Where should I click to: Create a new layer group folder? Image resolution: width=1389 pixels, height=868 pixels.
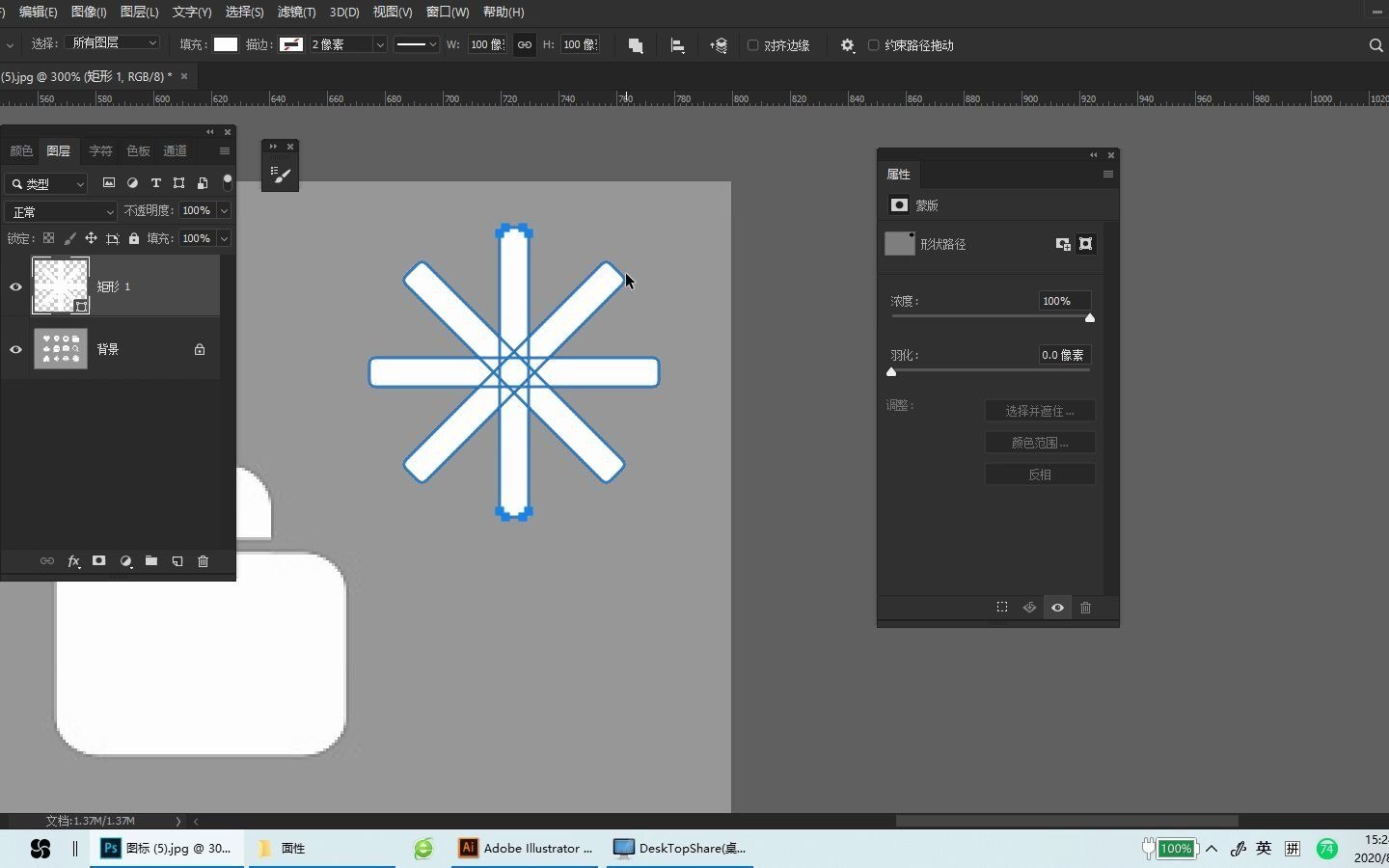click(151, 561)
